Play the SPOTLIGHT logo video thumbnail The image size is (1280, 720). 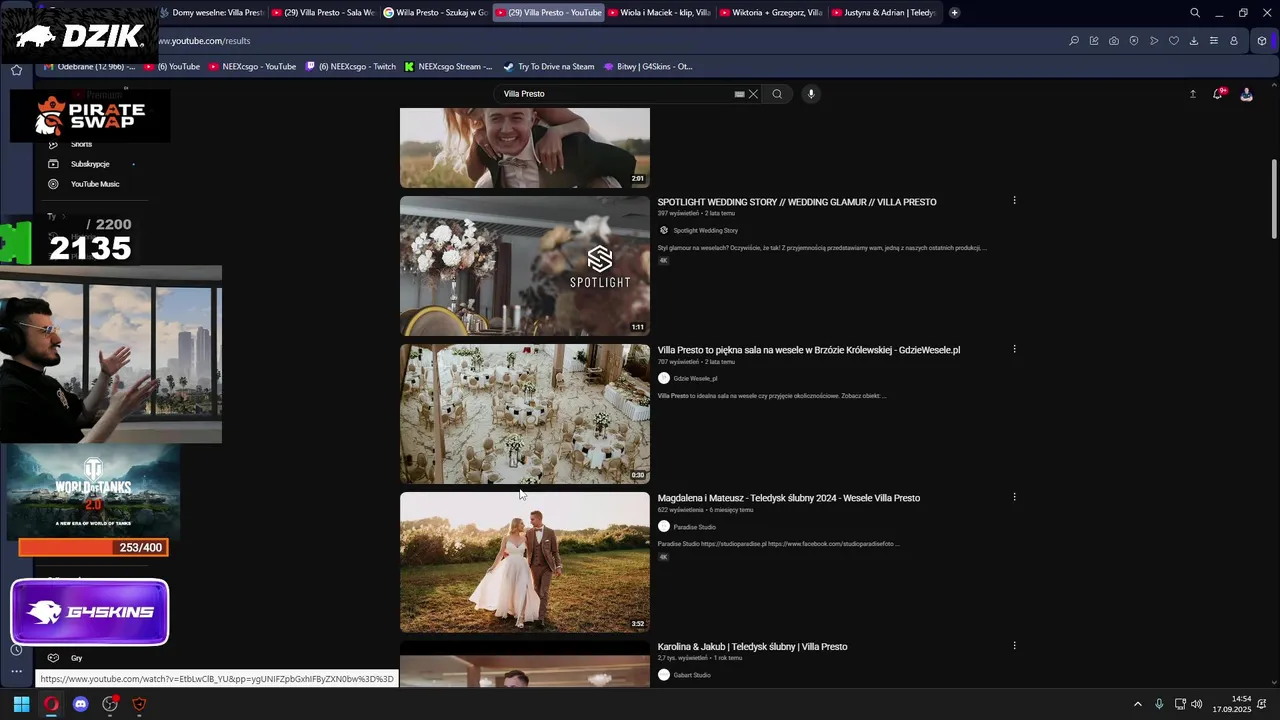tap(525, 266)
